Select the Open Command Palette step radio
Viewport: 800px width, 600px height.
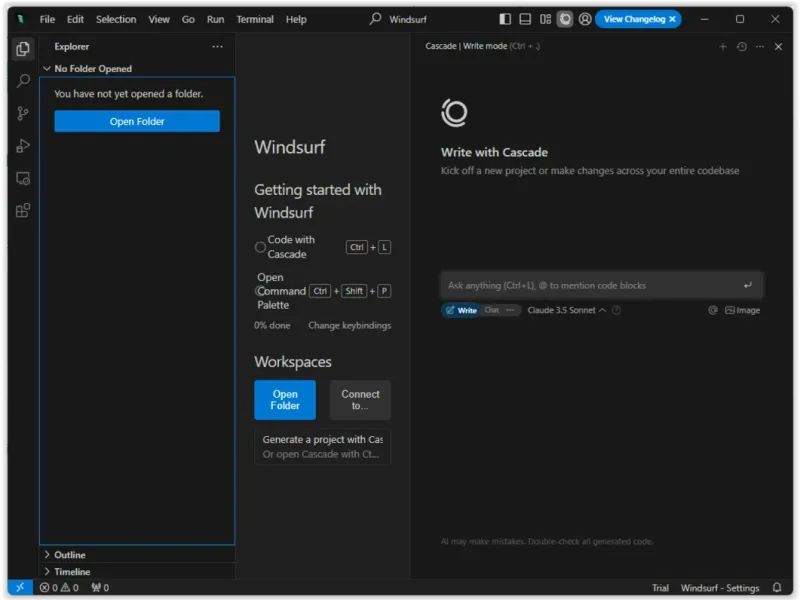click(x=260, y=291)
